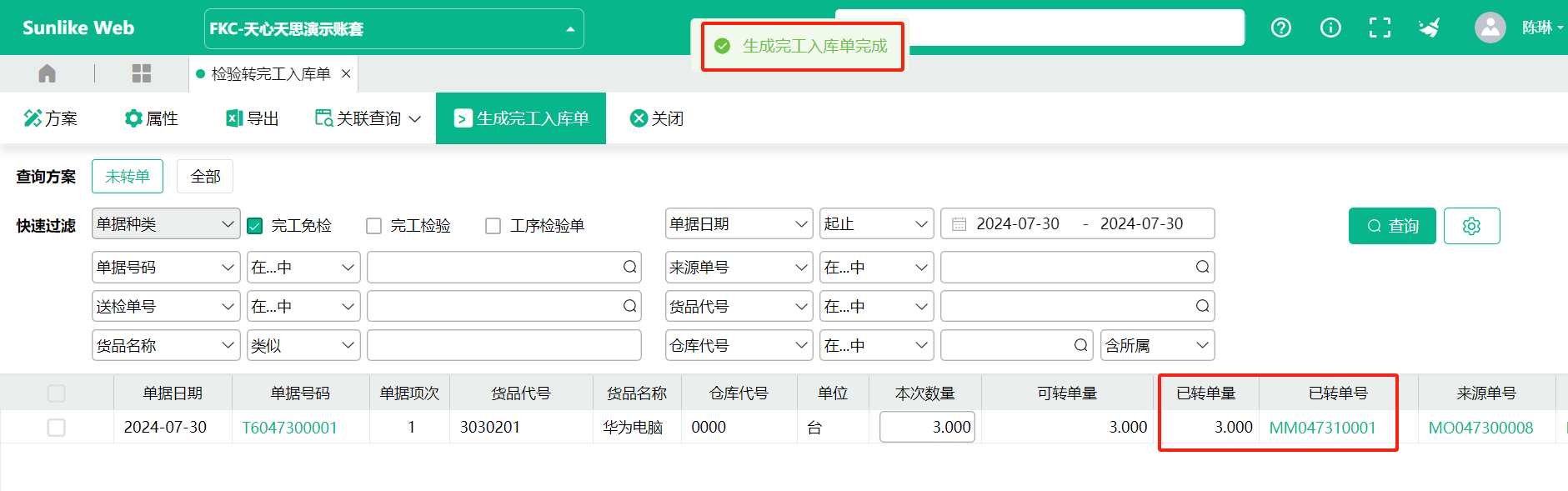
Task: Open filter settings gear icon
Action: [1471, 226]
